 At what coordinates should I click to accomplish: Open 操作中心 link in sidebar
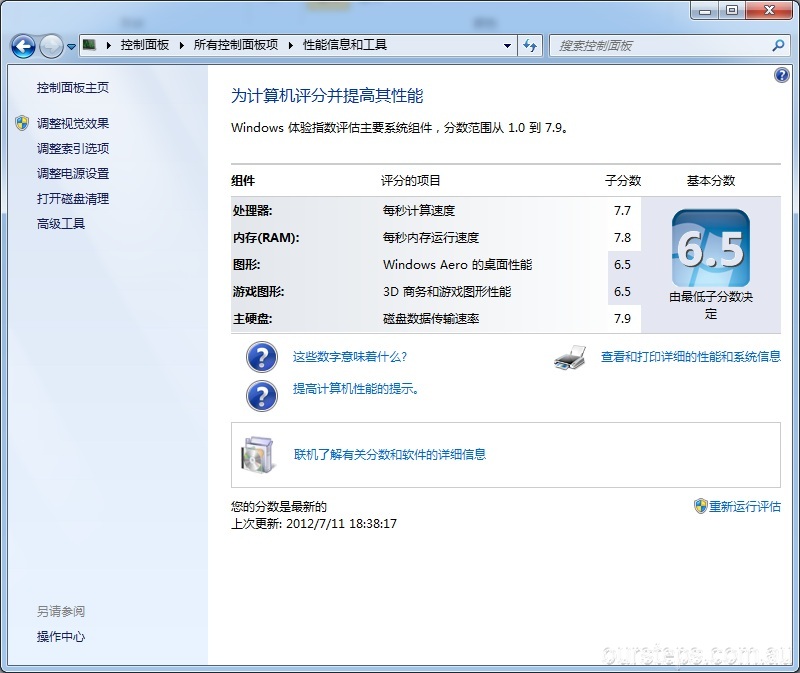click(61, 636)
